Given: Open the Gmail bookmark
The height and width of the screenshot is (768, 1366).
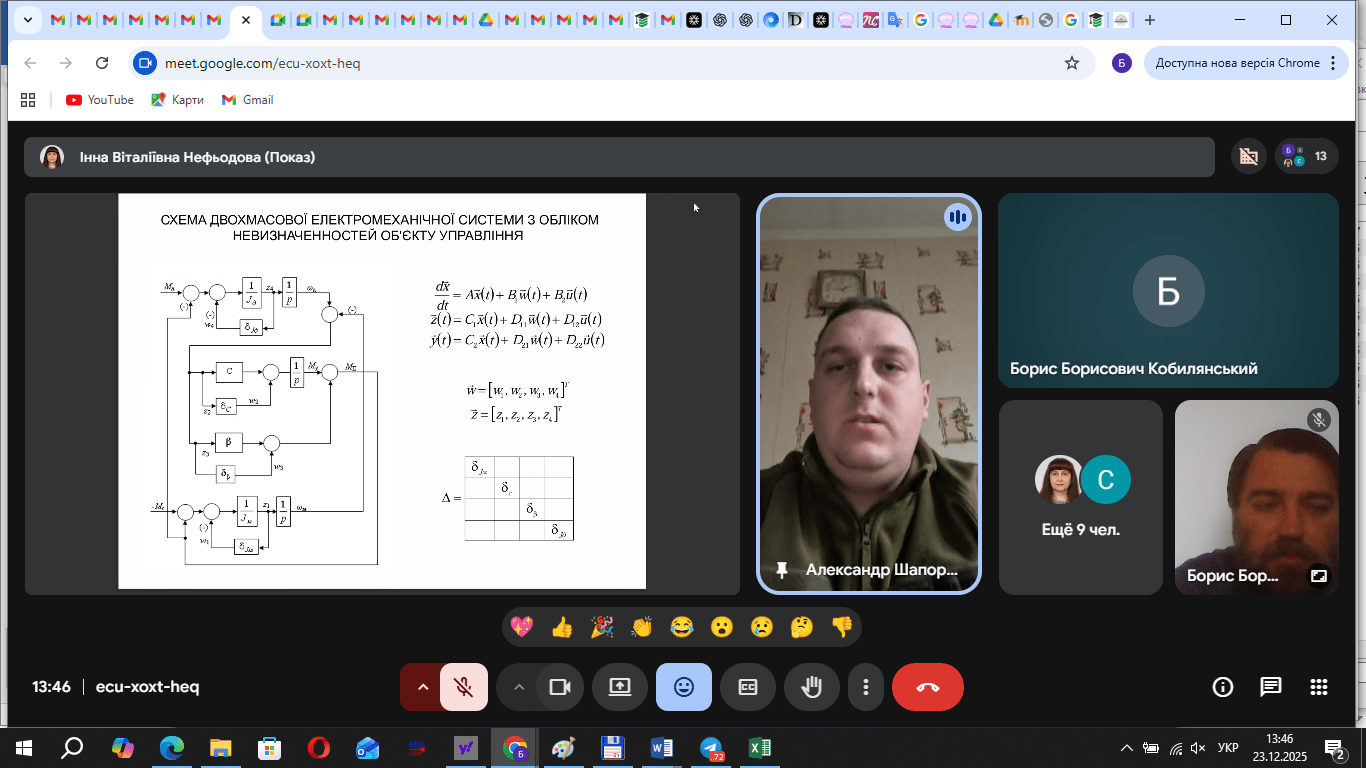Looking at the screenshot, I should pos(247,100).
